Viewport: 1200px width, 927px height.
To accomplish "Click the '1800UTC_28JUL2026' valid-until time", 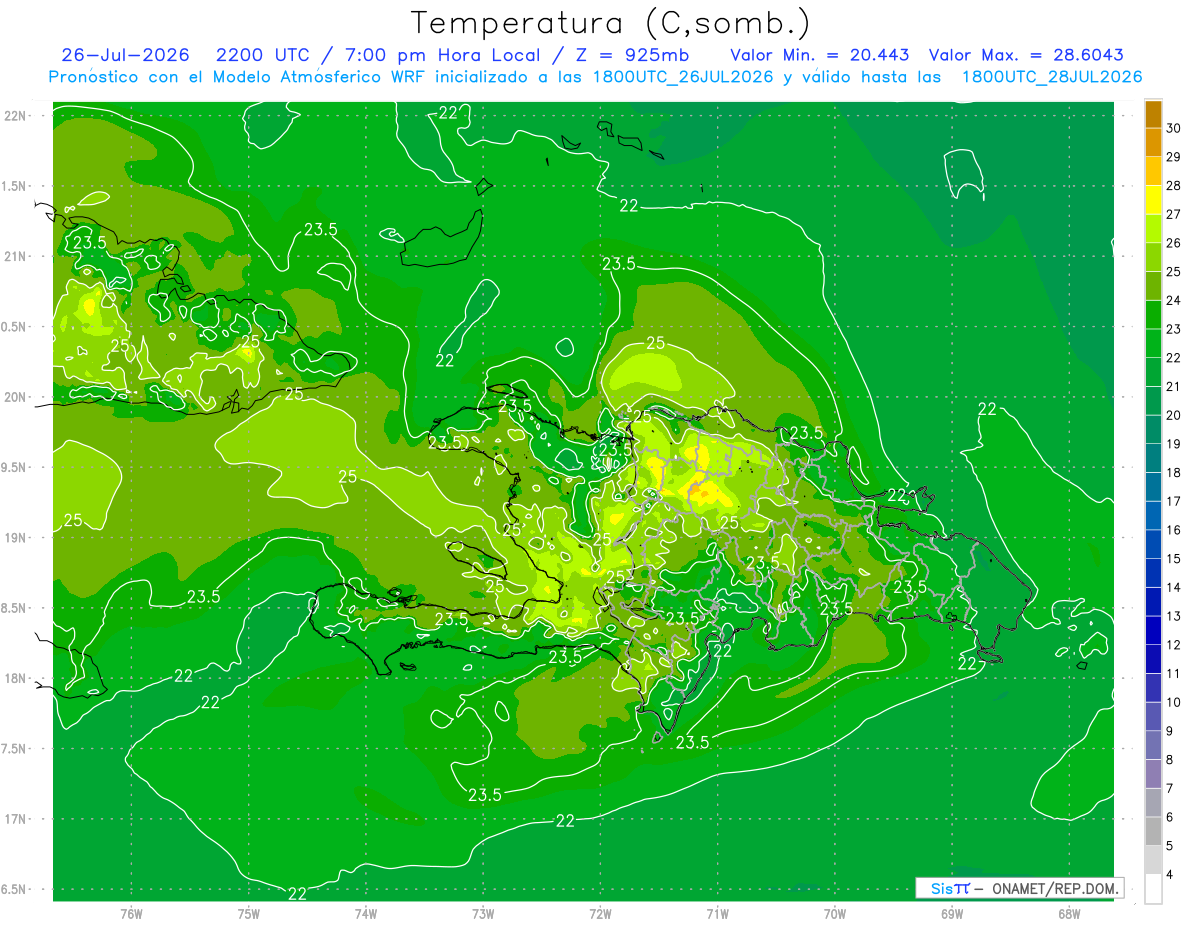I will point(1053,77).
